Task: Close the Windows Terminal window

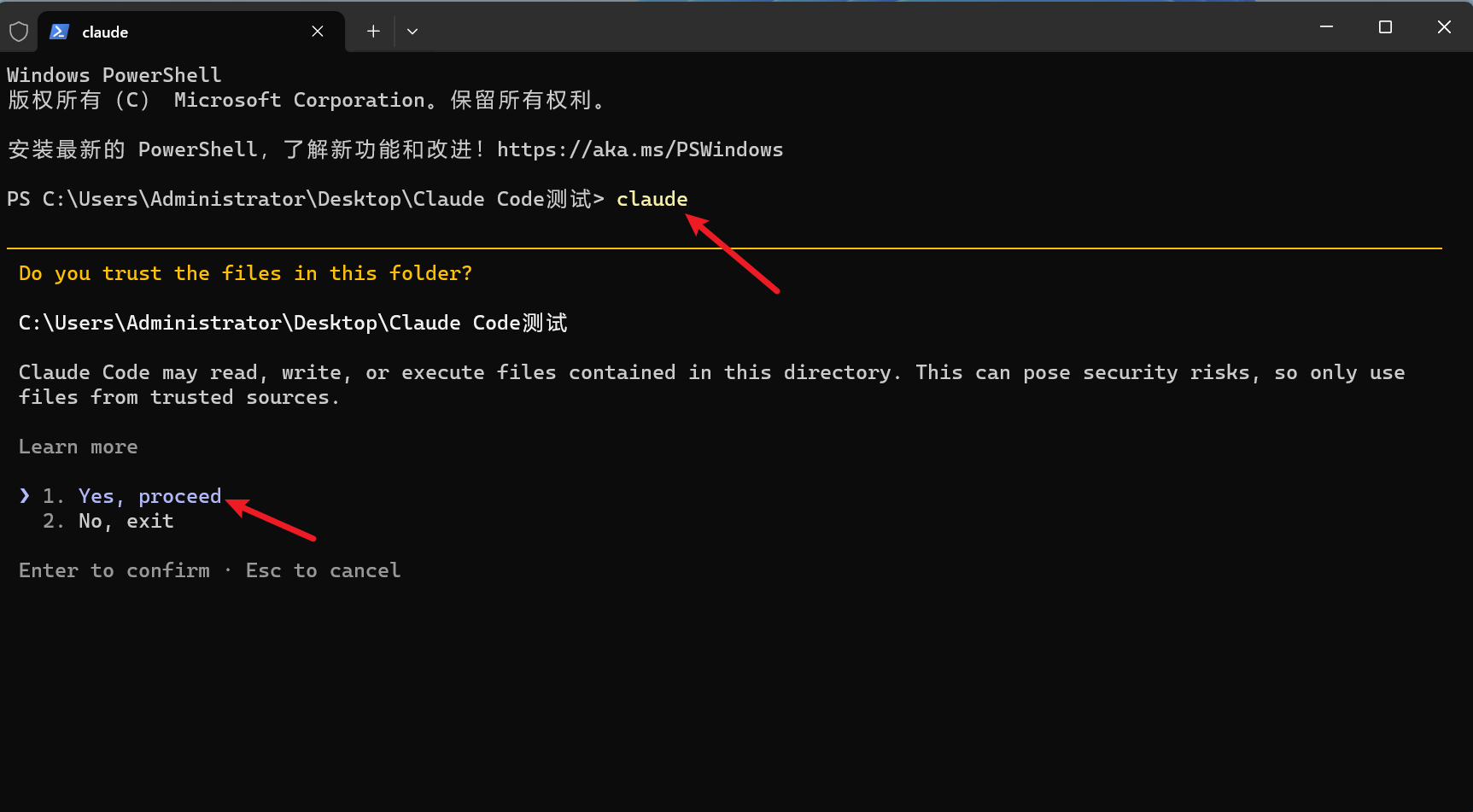Action: click(x=1444, y=27)
